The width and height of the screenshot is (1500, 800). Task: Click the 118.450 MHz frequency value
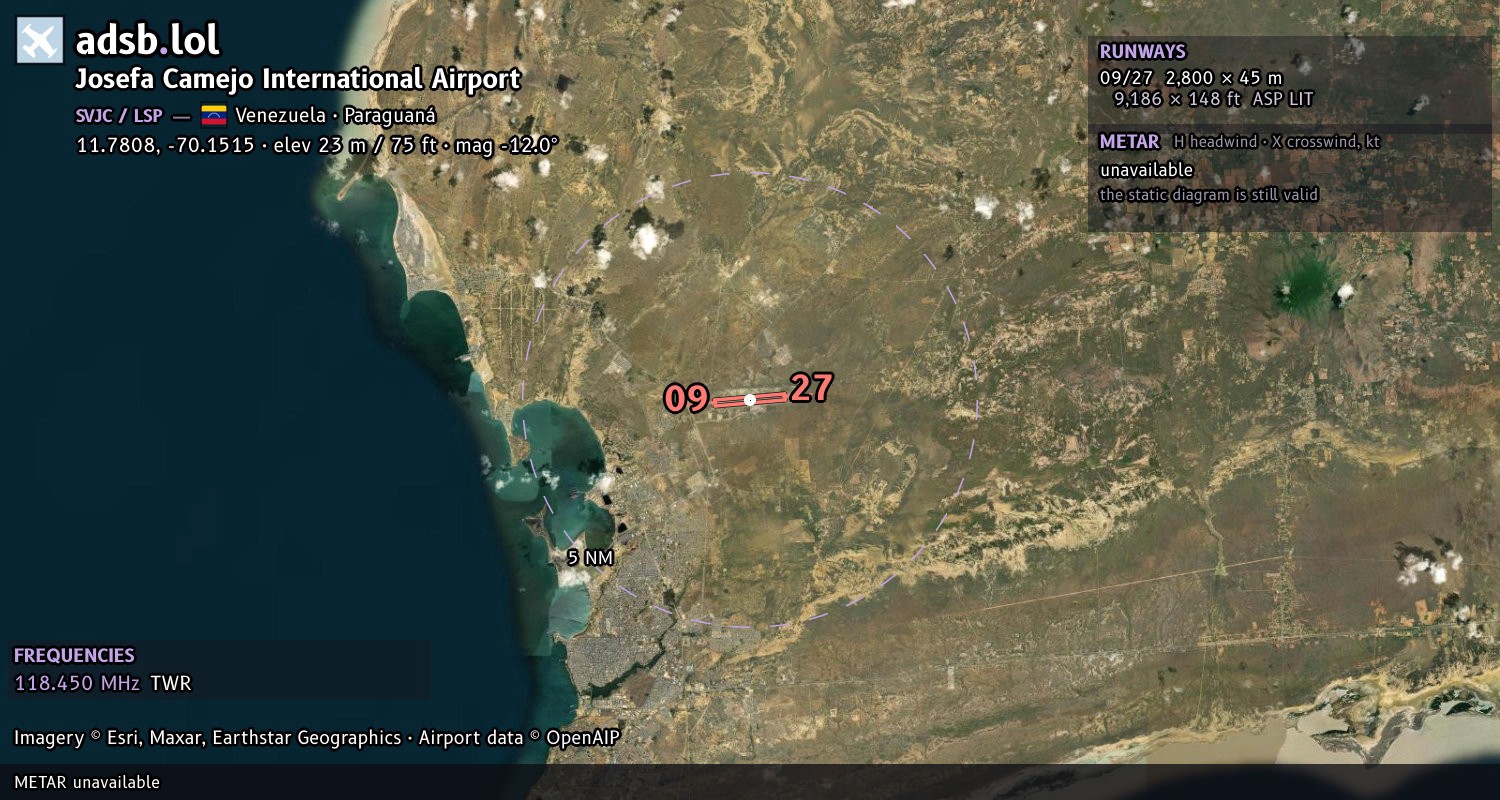[x=77, y=684]
